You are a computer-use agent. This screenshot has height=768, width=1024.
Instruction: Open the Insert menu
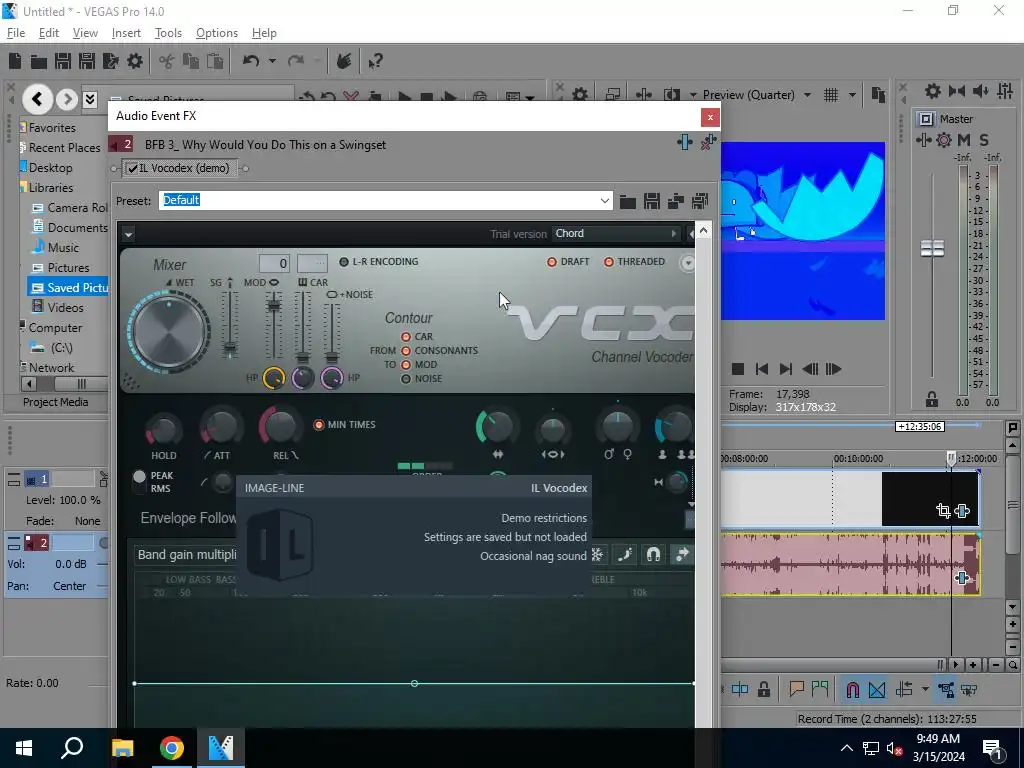(x=126, y=33)
